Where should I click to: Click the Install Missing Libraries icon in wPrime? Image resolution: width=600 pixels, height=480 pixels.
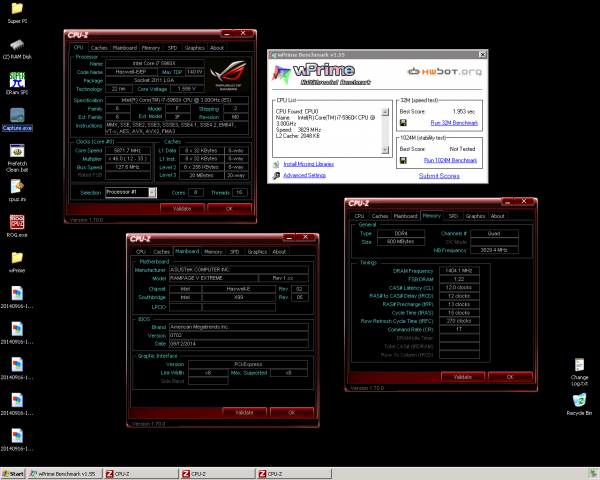point(276,164)
